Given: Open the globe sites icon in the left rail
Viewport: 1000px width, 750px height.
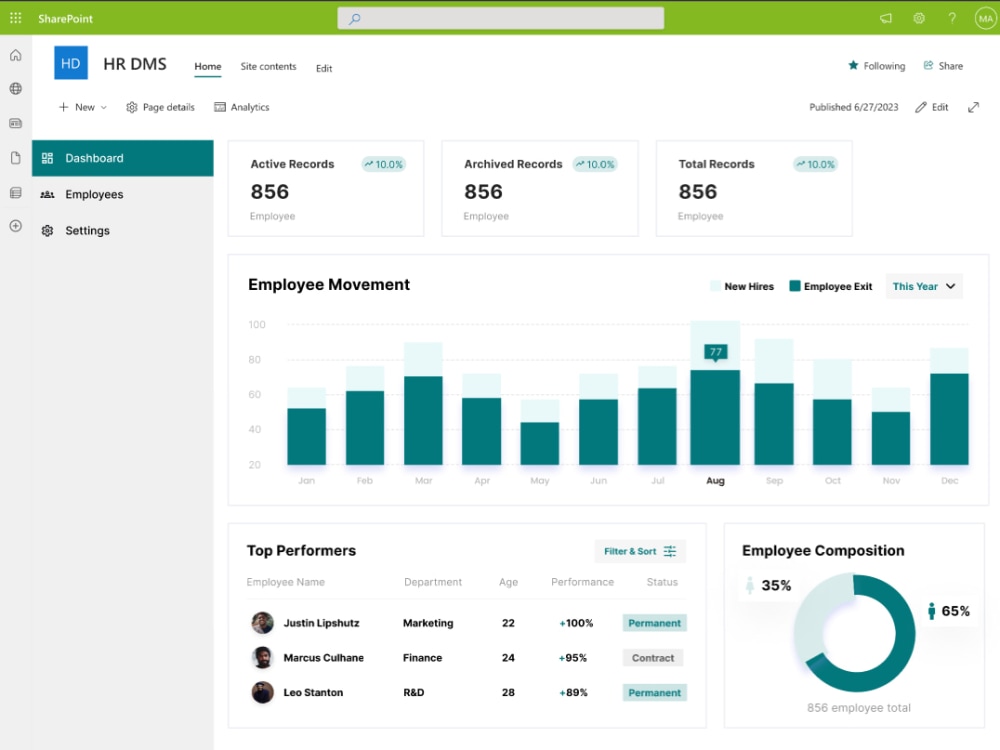Looking at the screenshot, I should (16, 89).
